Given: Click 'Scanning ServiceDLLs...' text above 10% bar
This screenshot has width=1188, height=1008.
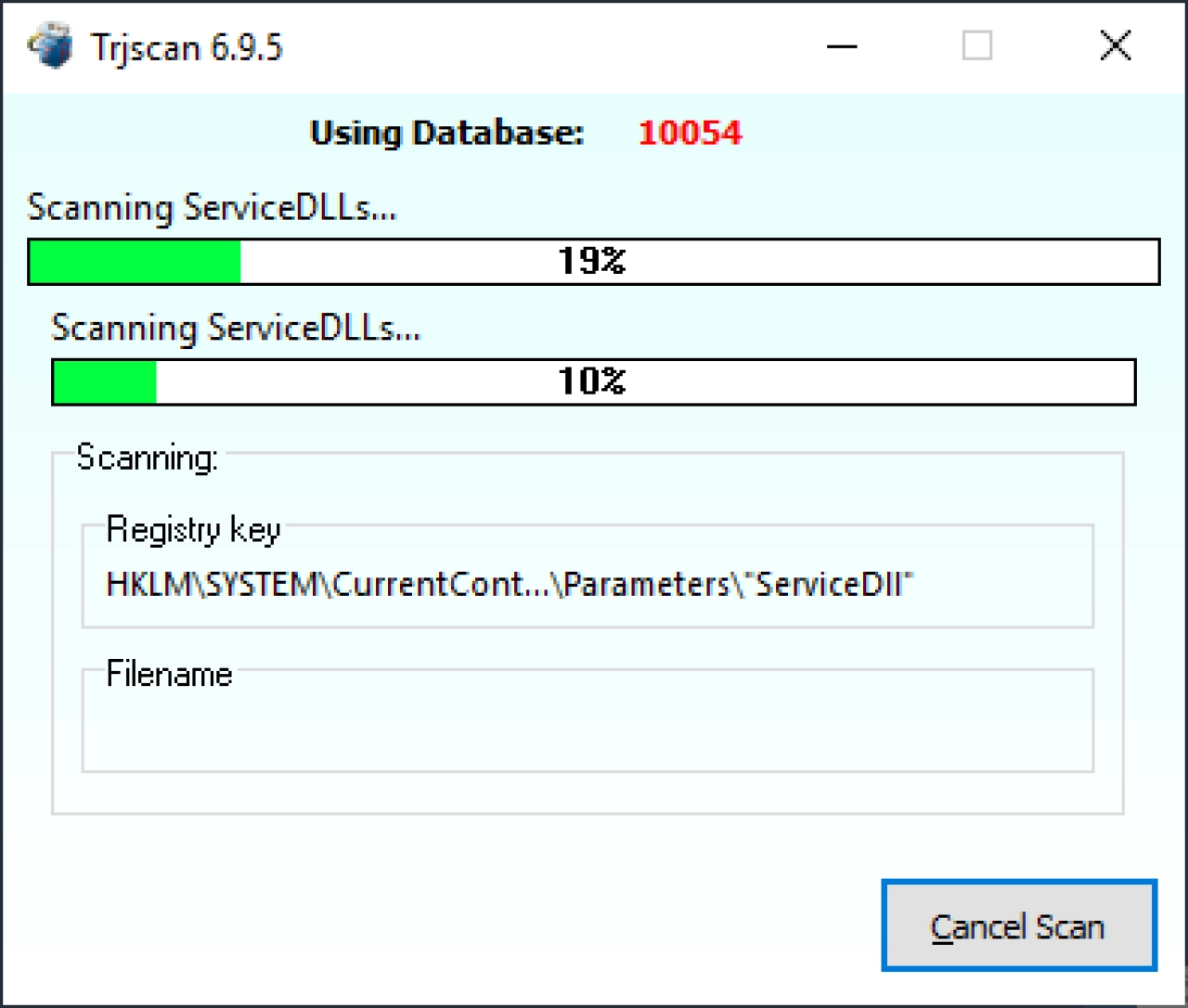Looking at the screenshot, I should click(236, 329).
